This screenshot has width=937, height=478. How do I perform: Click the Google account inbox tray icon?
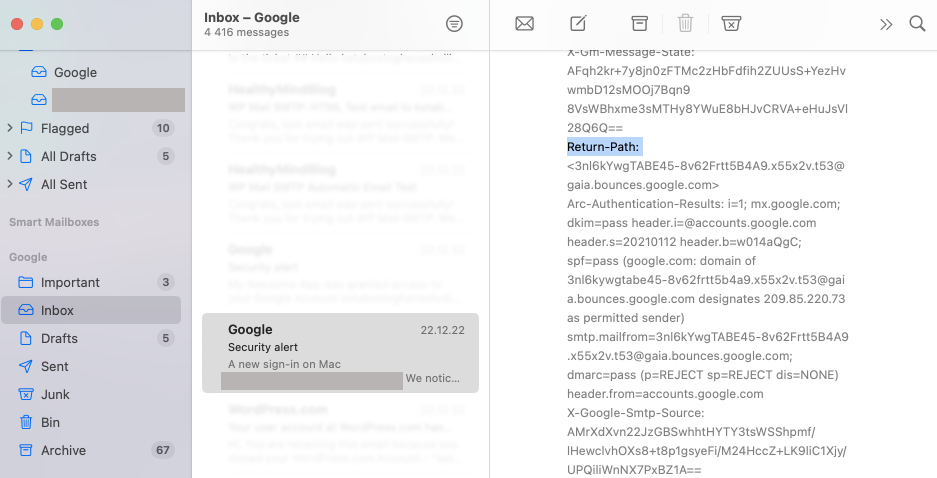[39, 72]
